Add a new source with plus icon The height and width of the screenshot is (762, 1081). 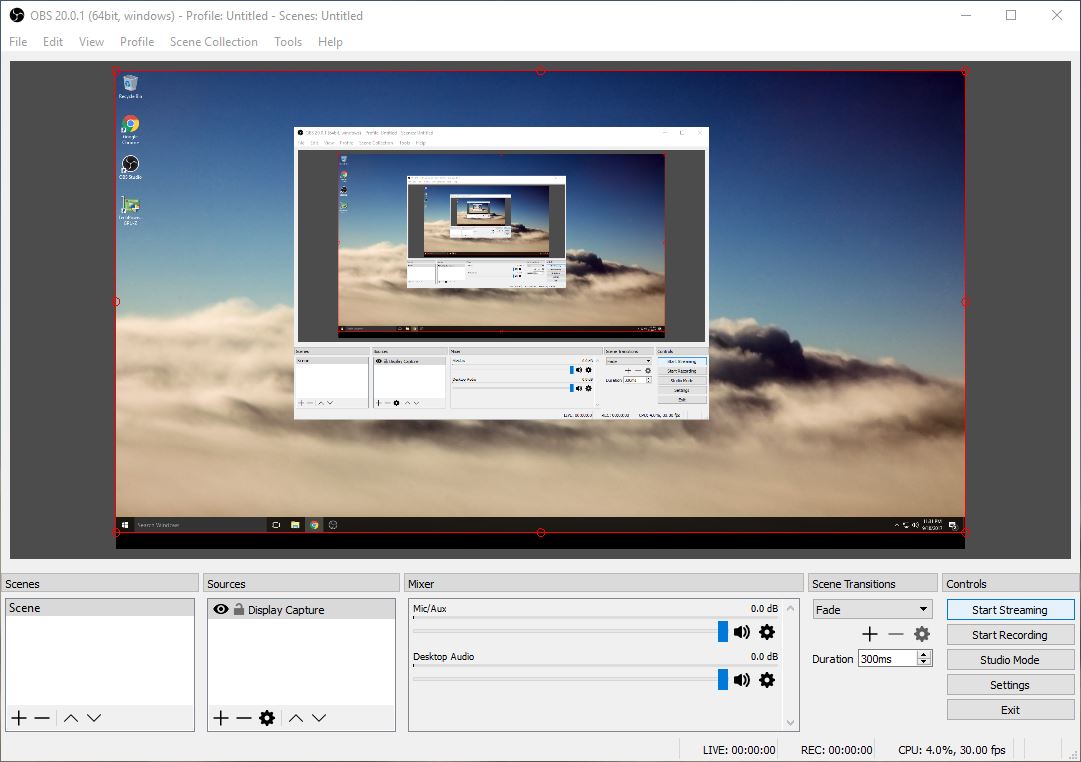221,718
